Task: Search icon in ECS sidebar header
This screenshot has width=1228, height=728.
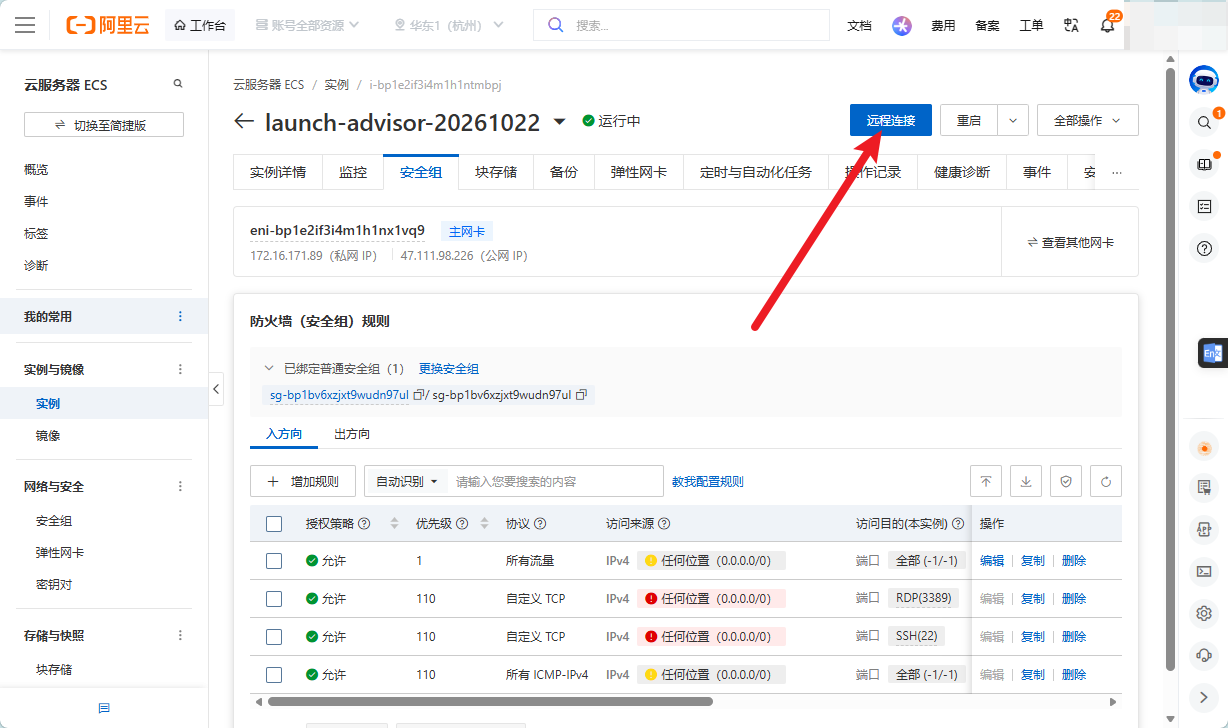Action: pos(178,84)
